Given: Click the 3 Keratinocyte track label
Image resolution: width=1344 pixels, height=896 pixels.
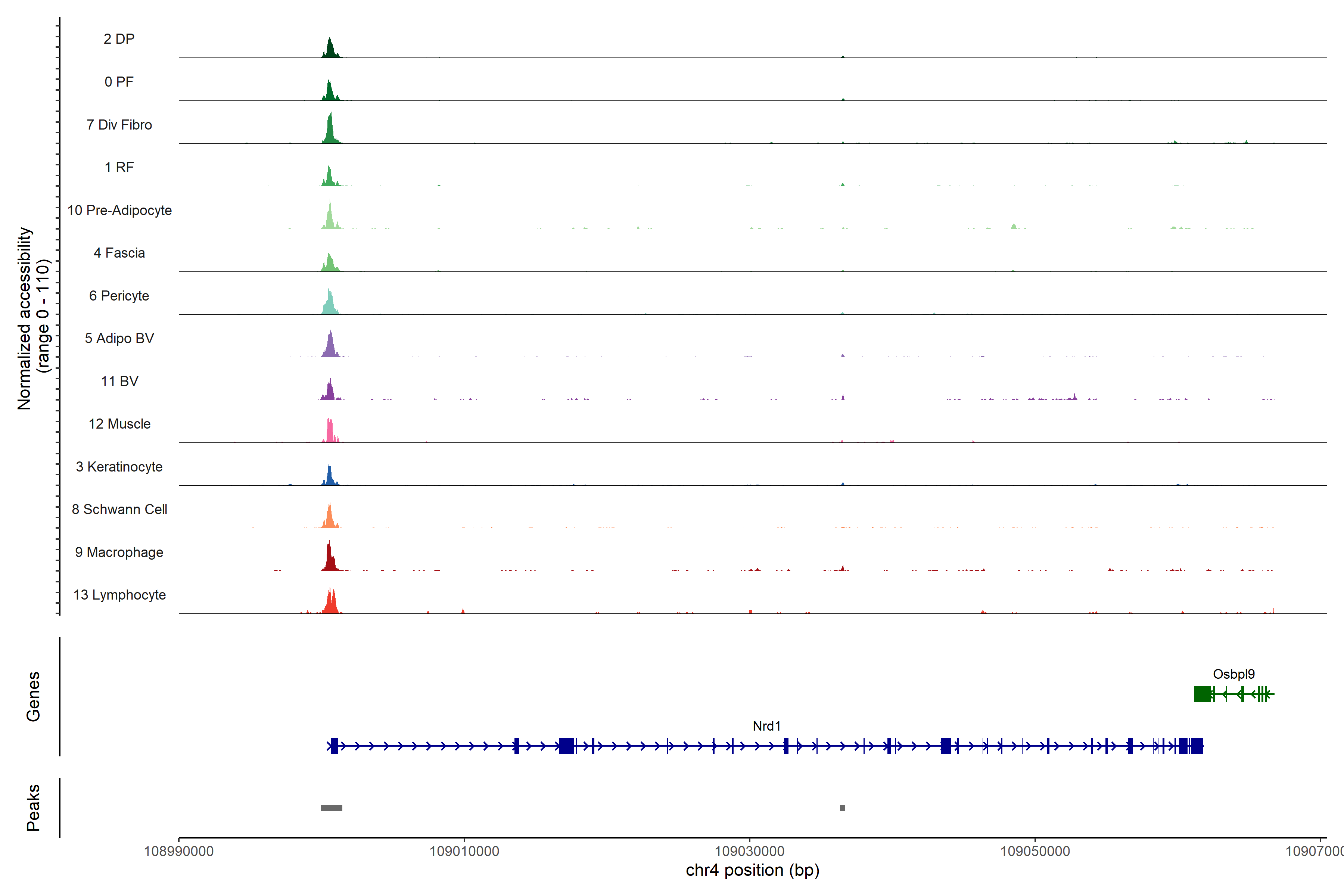Looking at the screenshot, I should (119, 467).
